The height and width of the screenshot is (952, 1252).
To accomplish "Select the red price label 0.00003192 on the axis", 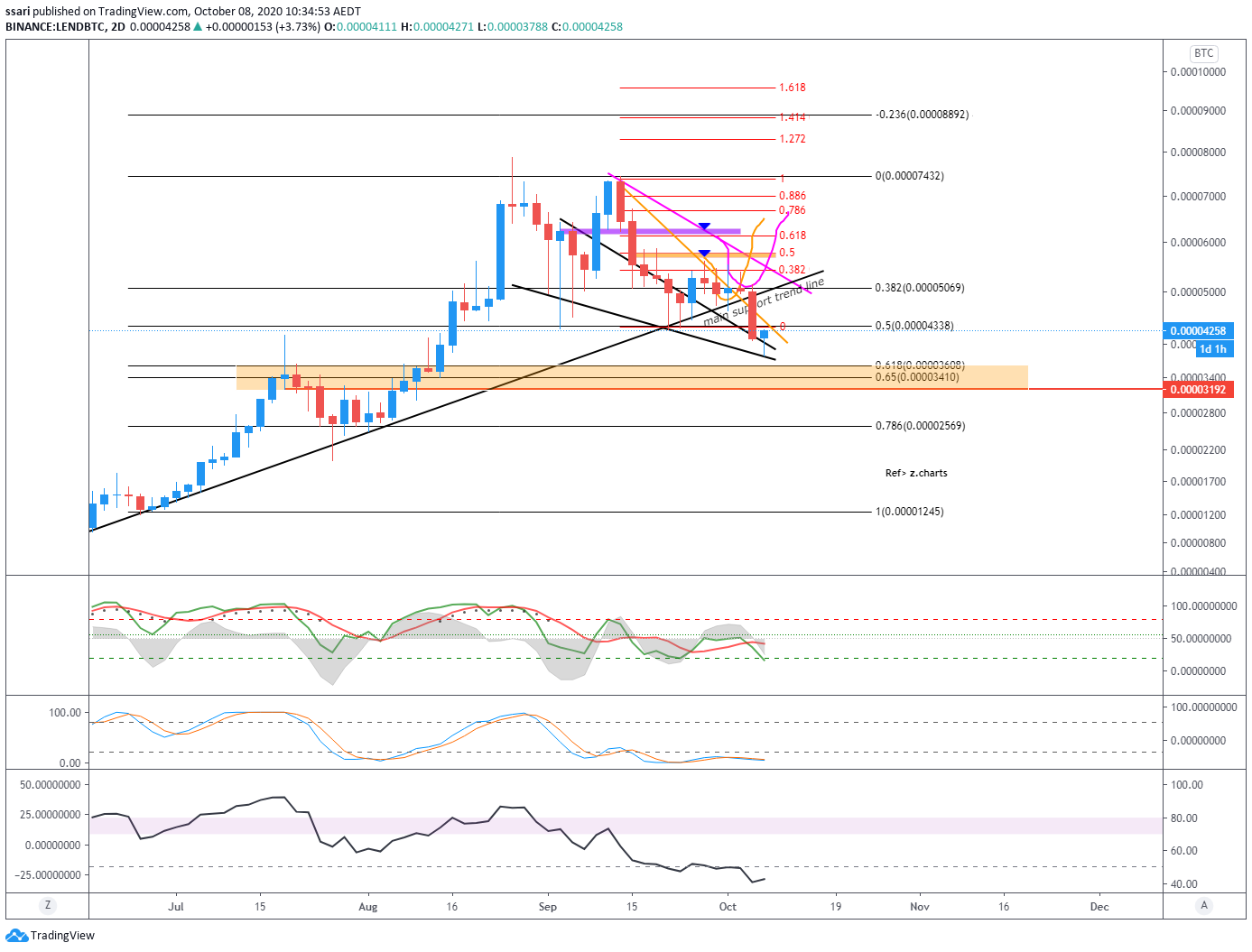I will tap(1198, 390).
